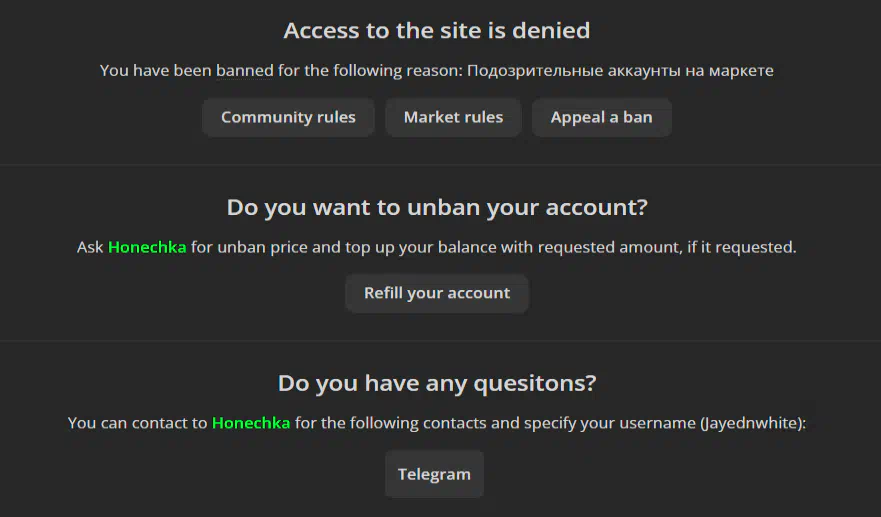Click the You have been text
881x517 pixels.
point(156,71)
